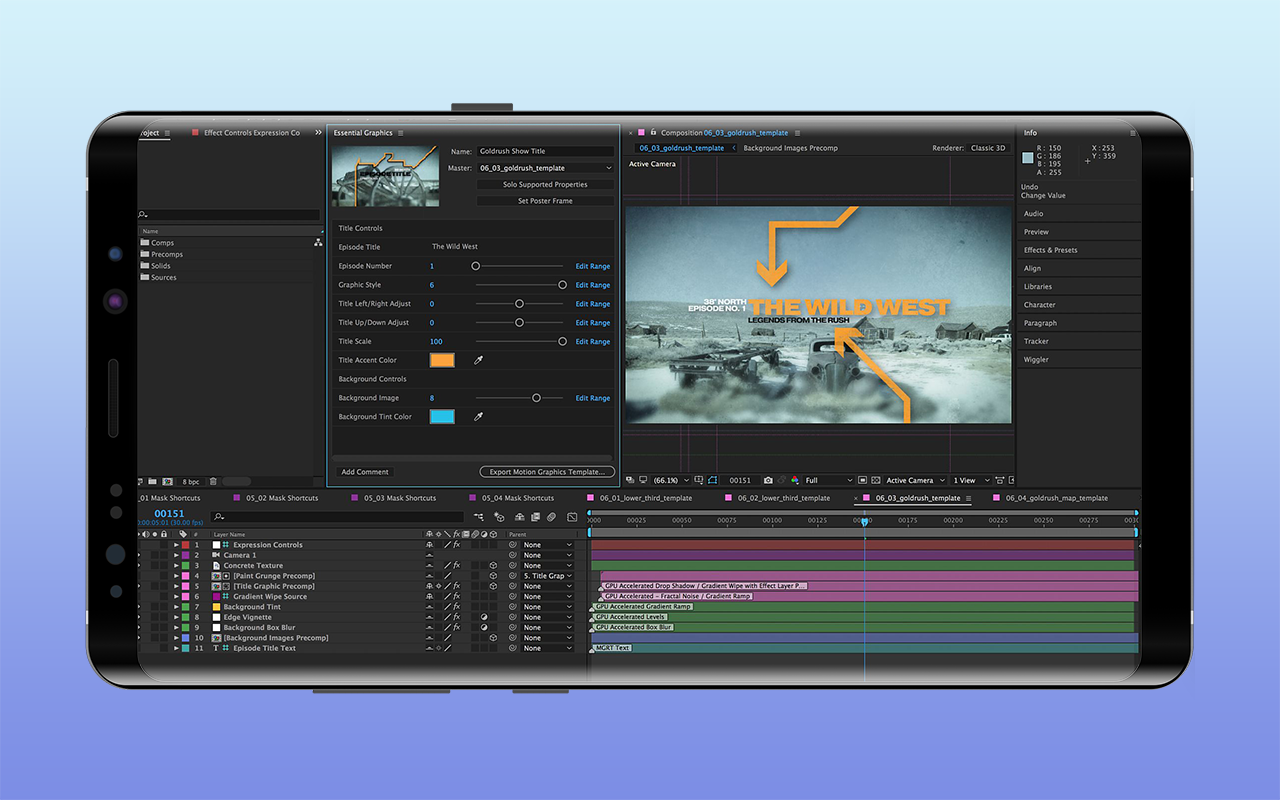Open Background Images Precomp viewer tab
The height and width of the screenshot is (800, 1280).
(x=791, y=148)
